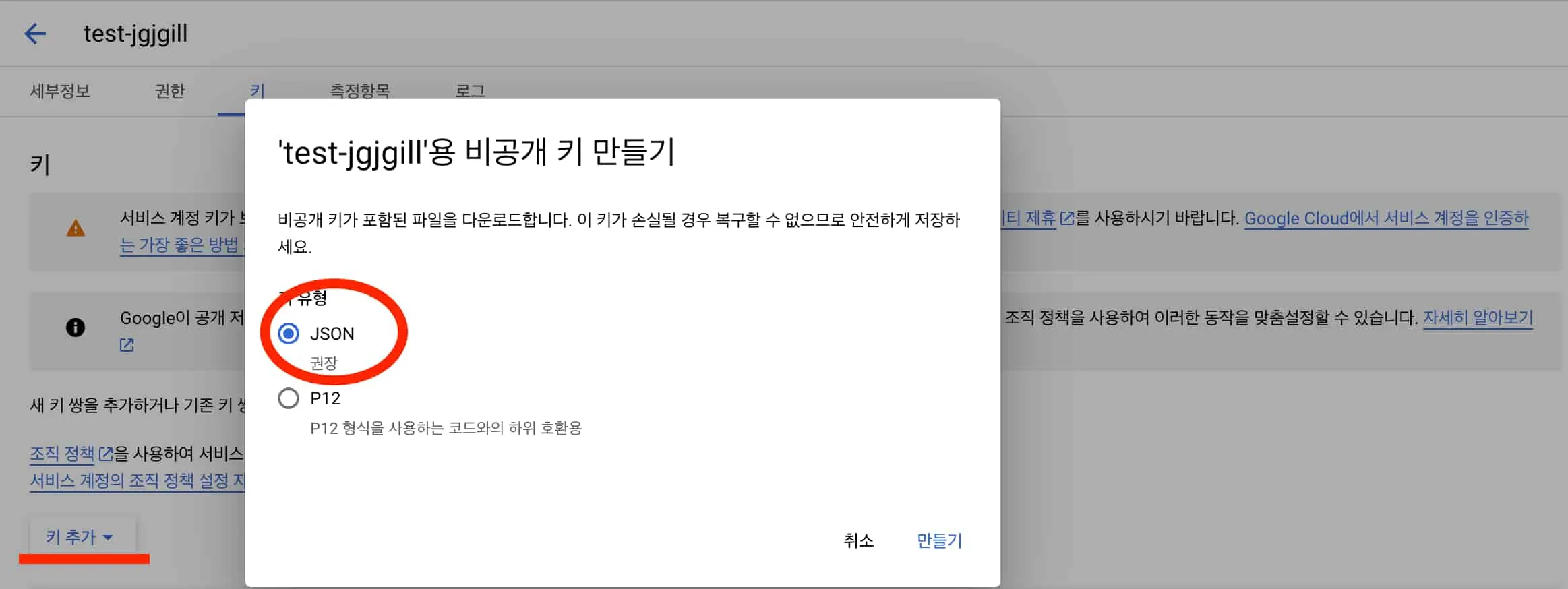Click the 권장 label under JSON

(324, 363)
